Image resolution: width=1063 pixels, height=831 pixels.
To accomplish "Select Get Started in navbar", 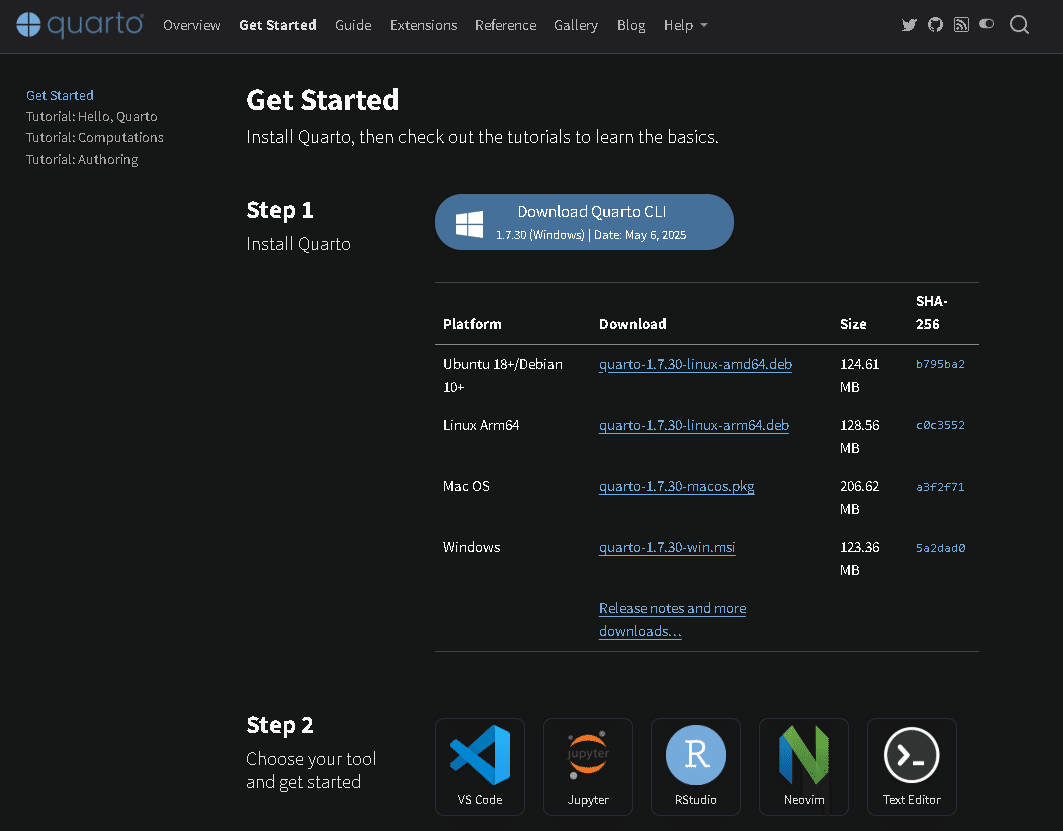I will tap(278, 25).
